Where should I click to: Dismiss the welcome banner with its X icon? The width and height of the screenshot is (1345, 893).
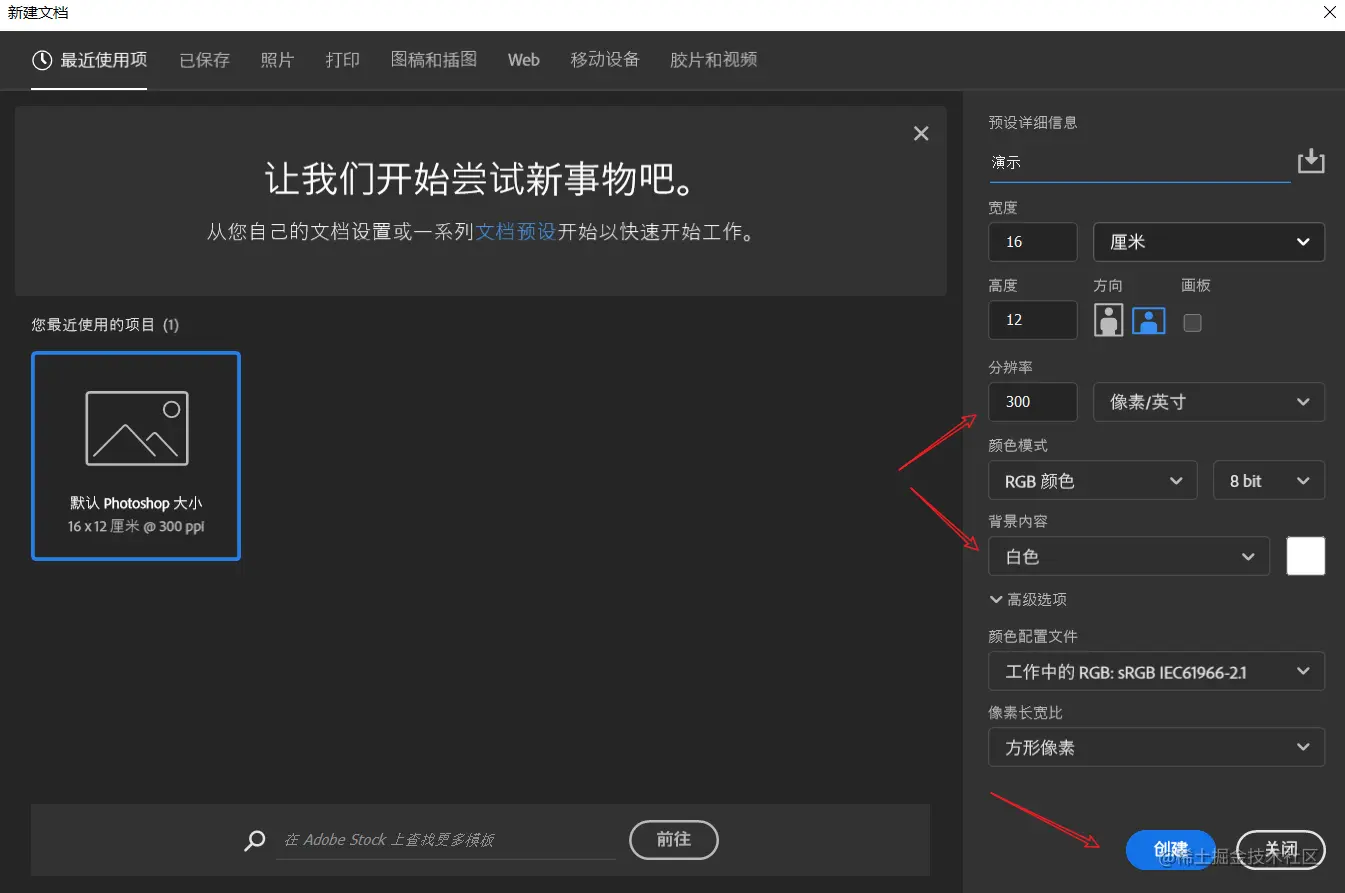(x=920, y=133)
